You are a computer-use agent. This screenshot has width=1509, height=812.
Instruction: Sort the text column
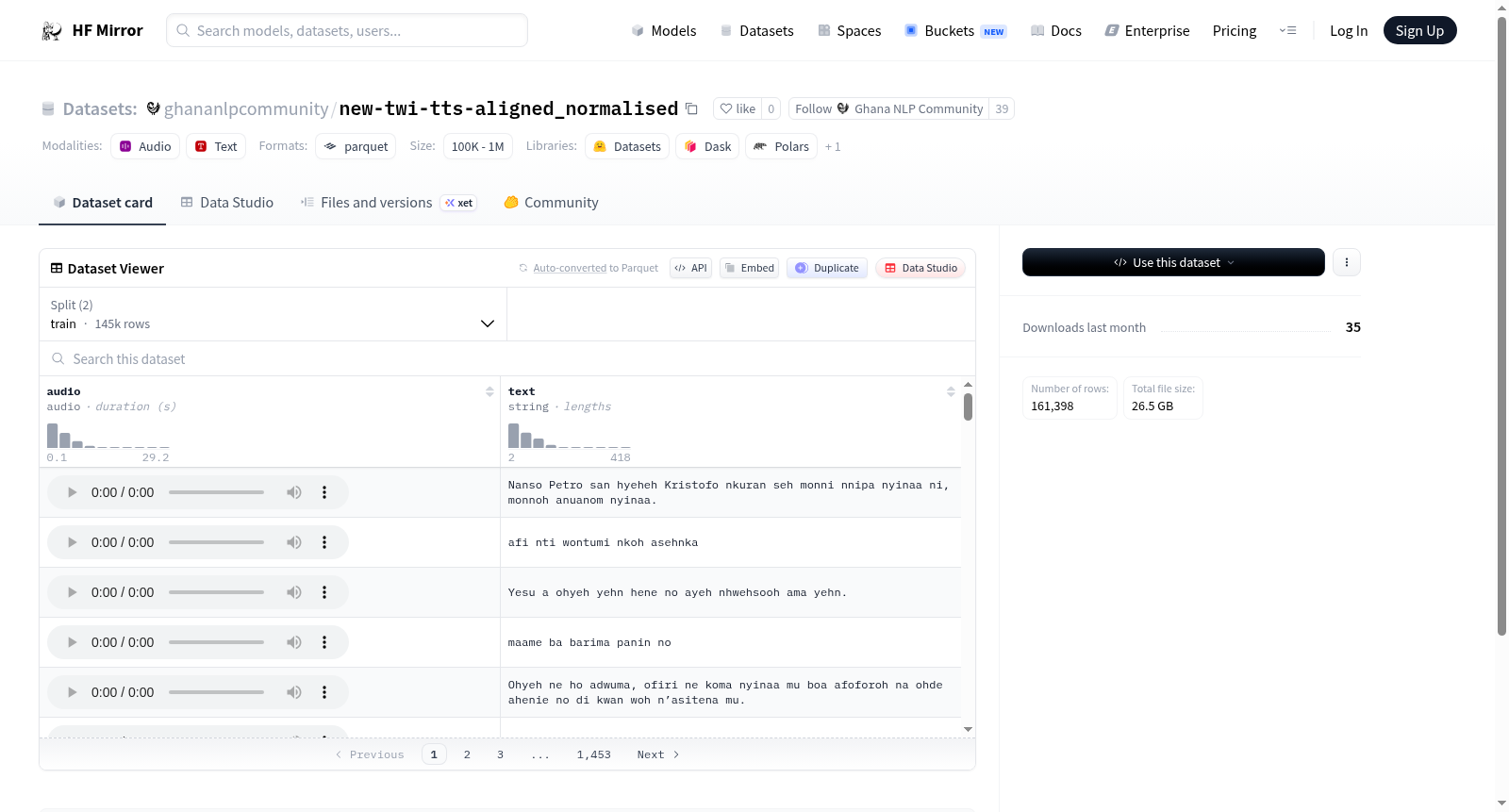951,391
